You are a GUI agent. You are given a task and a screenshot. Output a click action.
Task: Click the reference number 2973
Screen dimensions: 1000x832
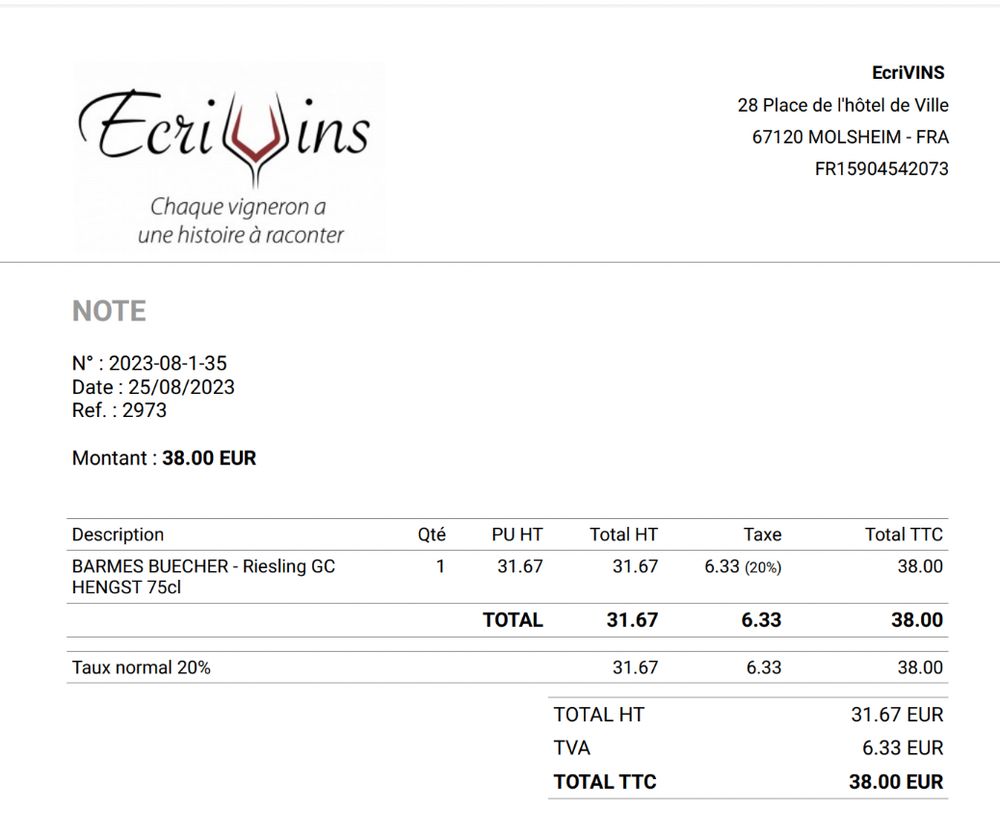click(144, 410)
